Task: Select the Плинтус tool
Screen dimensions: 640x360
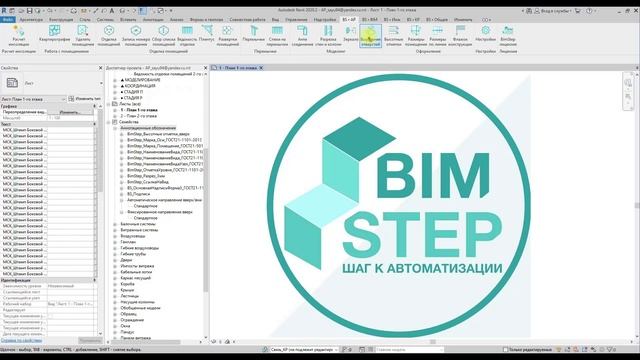Action: (x=207, y=33)
